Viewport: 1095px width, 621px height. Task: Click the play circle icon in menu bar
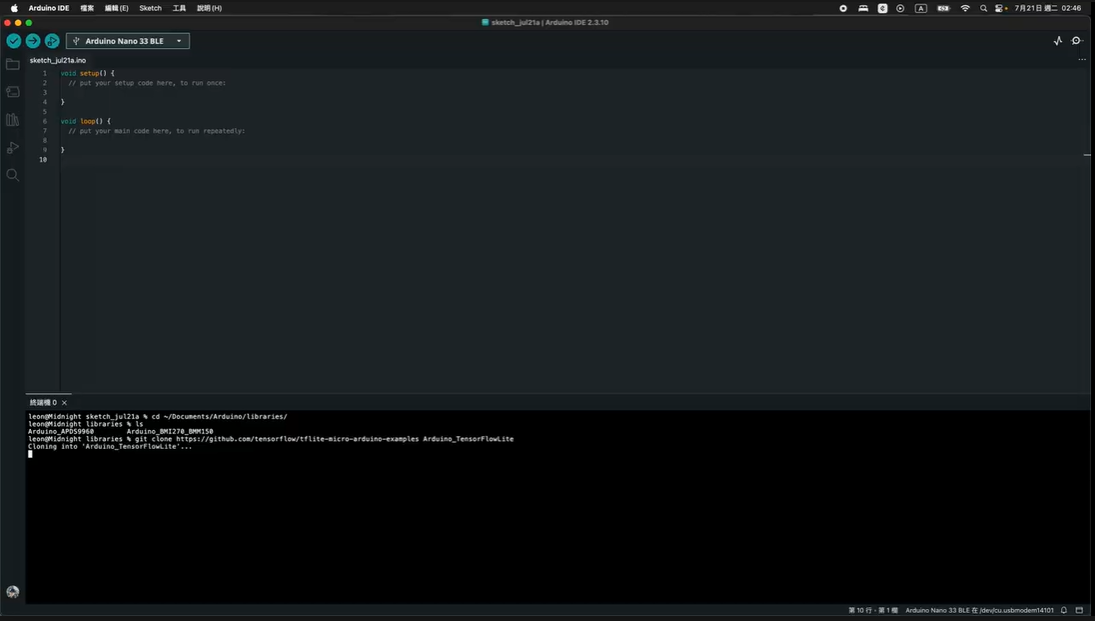click(x=900, y=8)
